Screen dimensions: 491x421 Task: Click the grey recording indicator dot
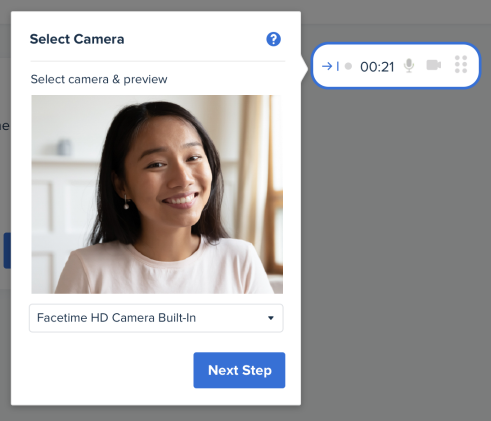point(348,66)
